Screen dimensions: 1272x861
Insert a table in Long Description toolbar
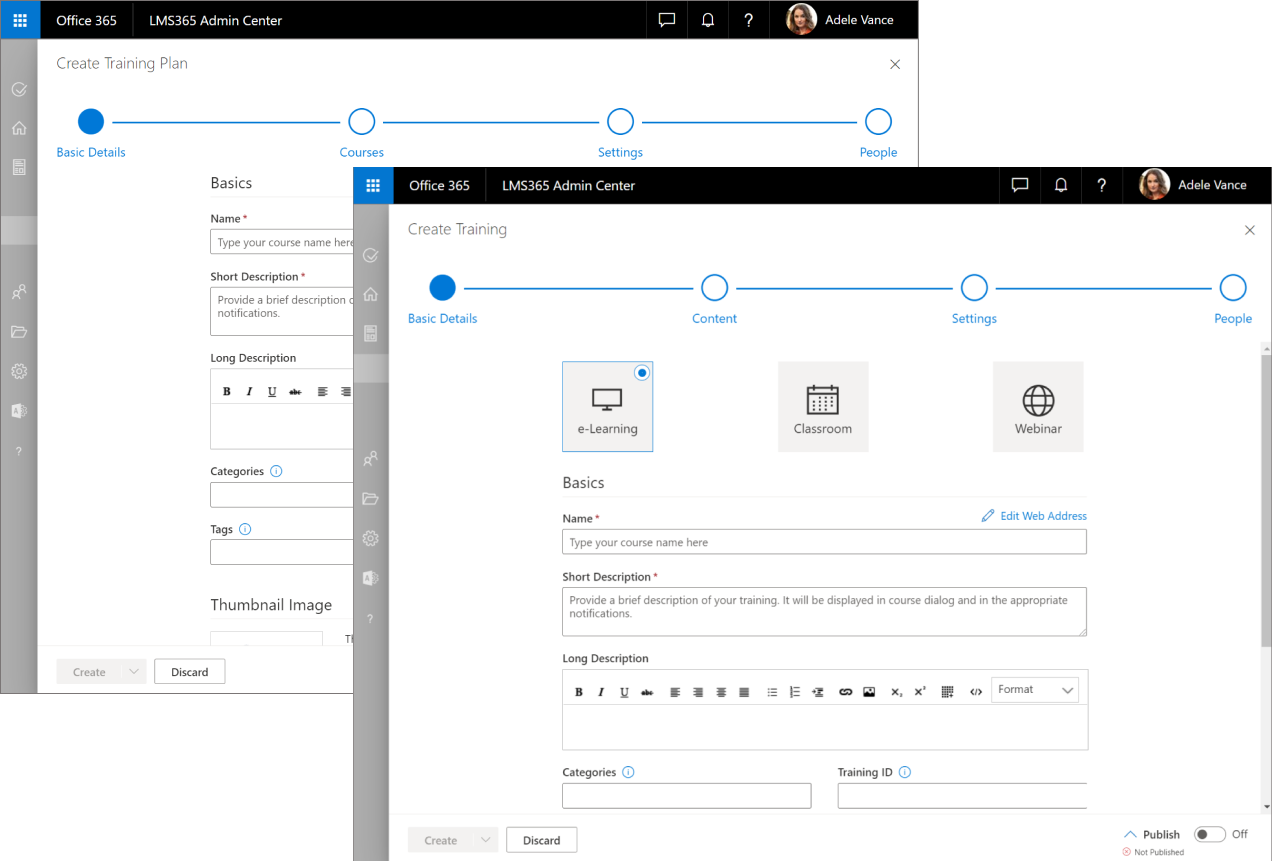pyautogui.click(x=947, y=692)
